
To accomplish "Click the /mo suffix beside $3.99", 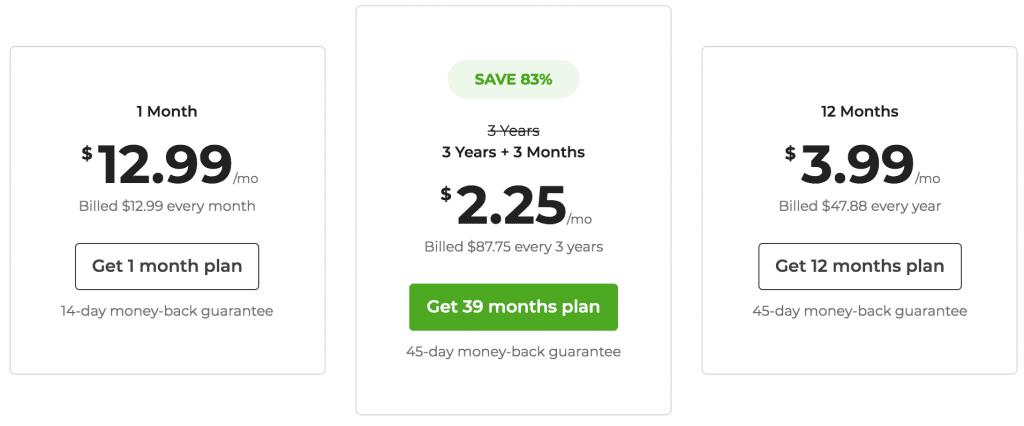I will [x=927, y=179].
